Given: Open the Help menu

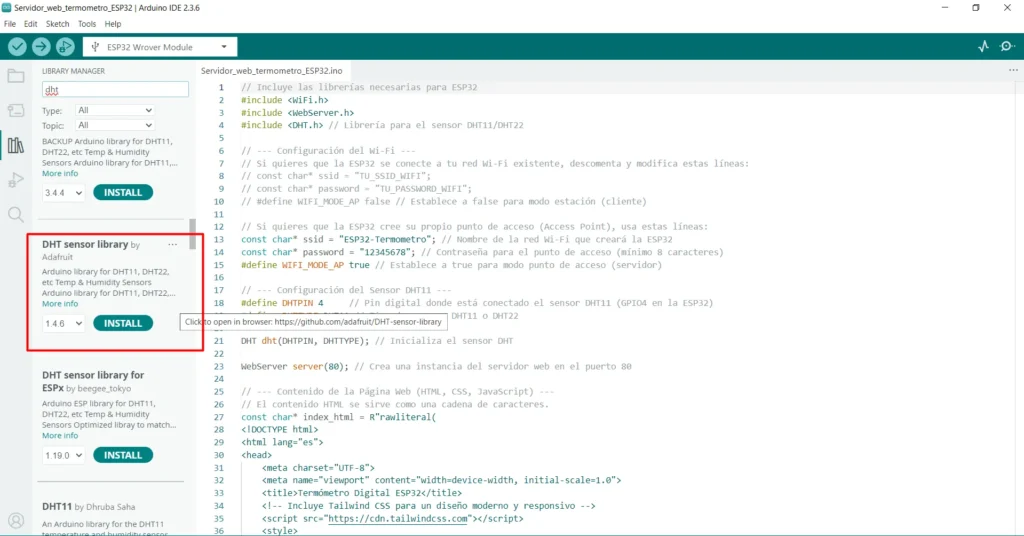Looking at the screenshot, I should coord(113,24).
